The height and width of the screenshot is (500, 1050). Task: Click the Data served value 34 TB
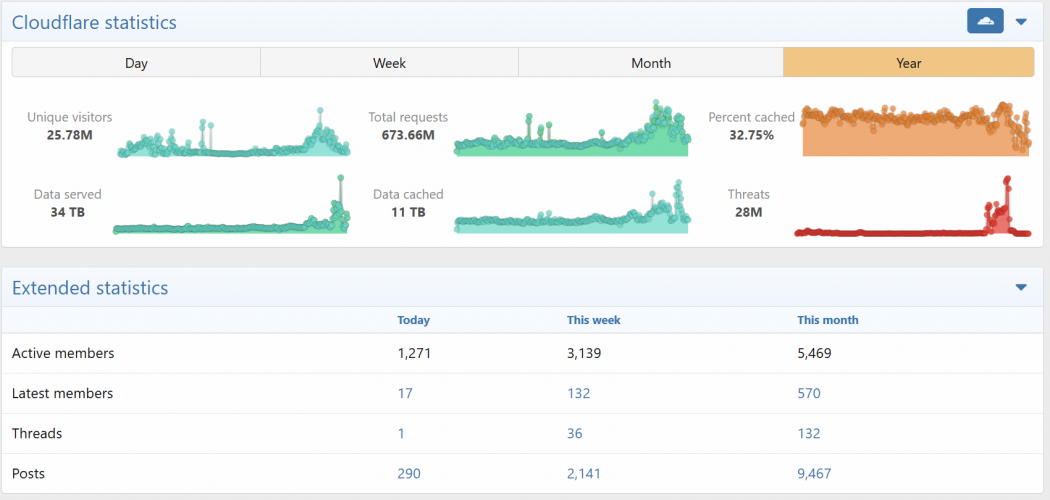point(68,213)
